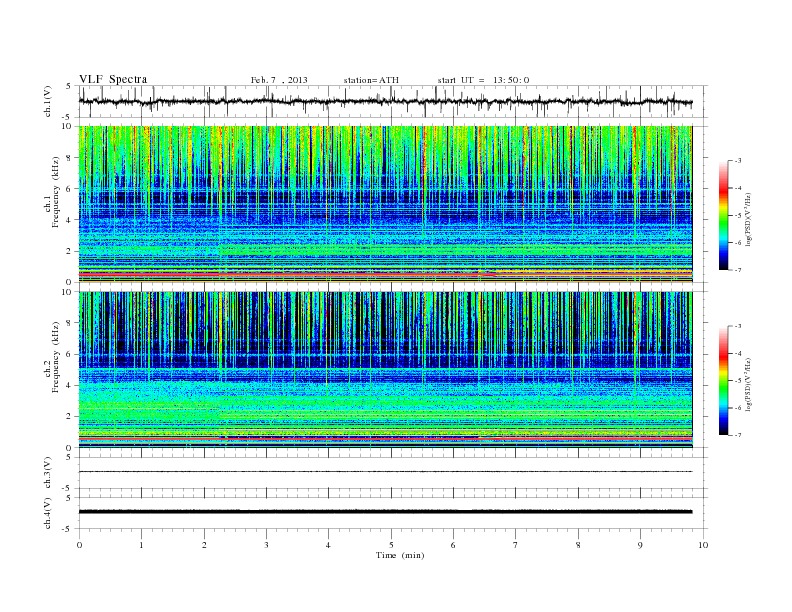This screenshot has height=612, width=792.
Task: Click the 'VLF Spectra' title text
Action: [x=113, y=79]
